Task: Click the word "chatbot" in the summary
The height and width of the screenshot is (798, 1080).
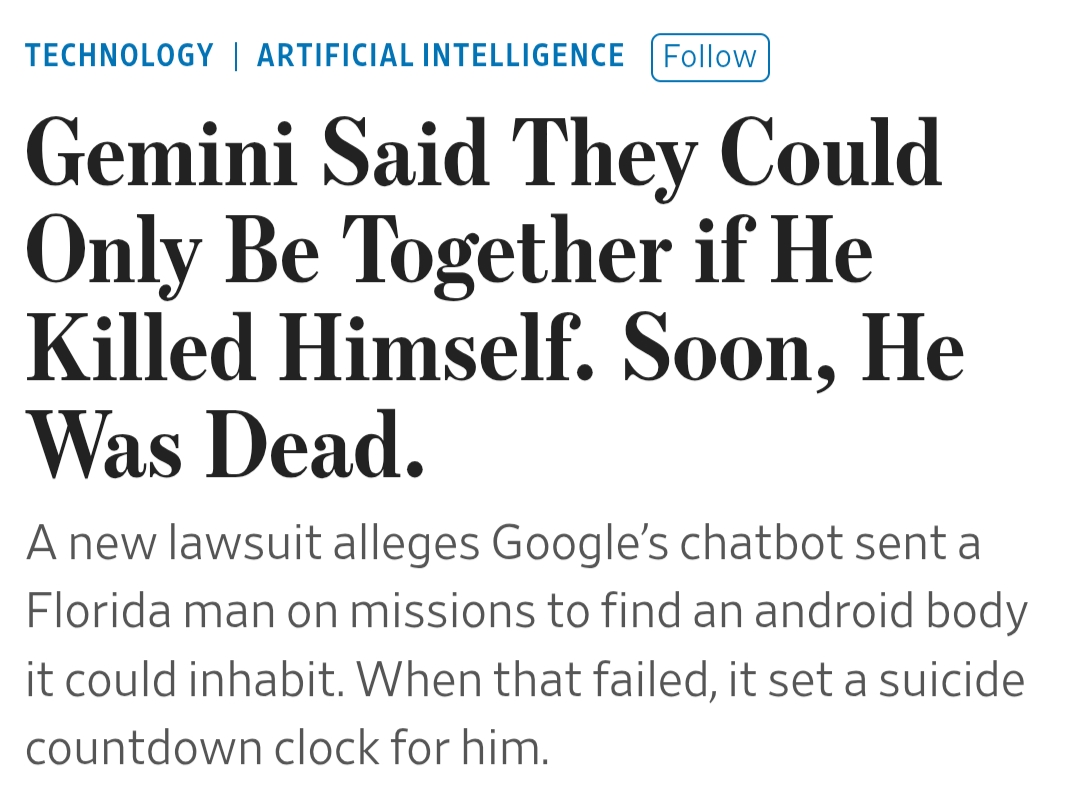Action: [x=758, y=543]
